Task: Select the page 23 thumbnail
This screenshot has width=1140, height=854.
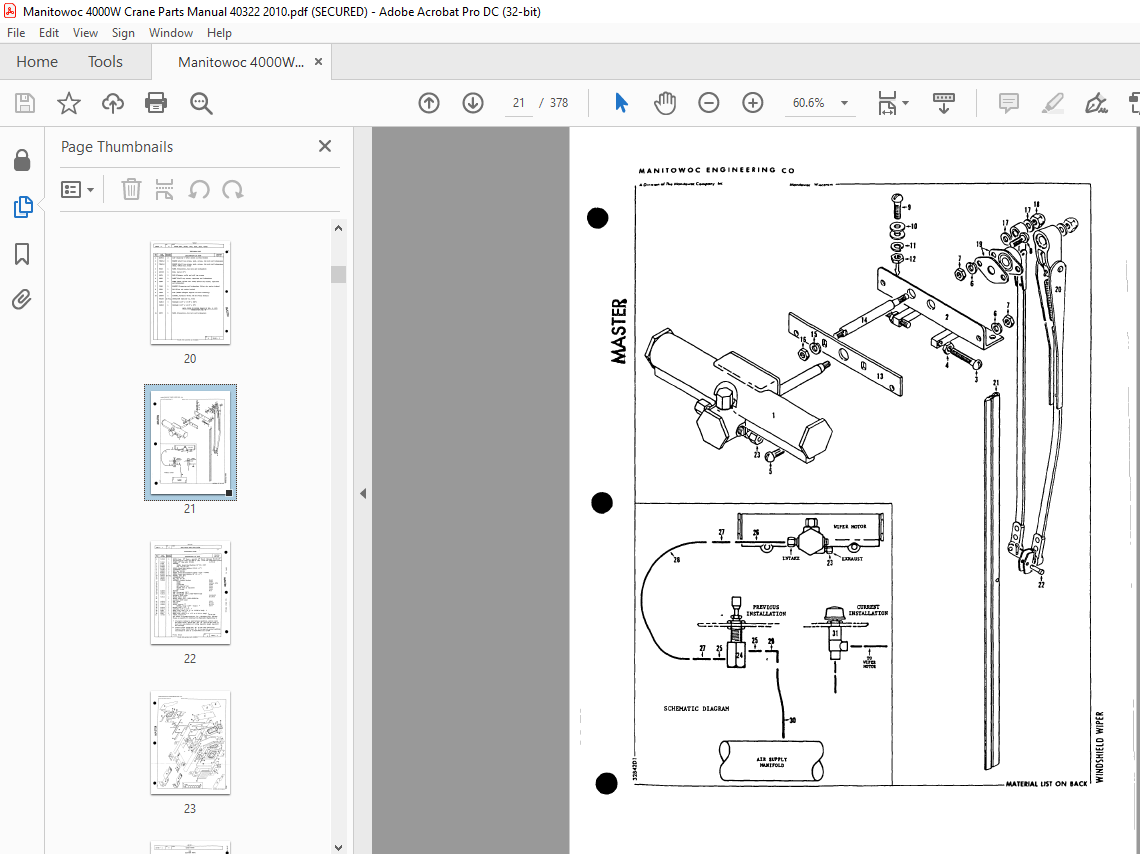Action: [x=190, y=742]
